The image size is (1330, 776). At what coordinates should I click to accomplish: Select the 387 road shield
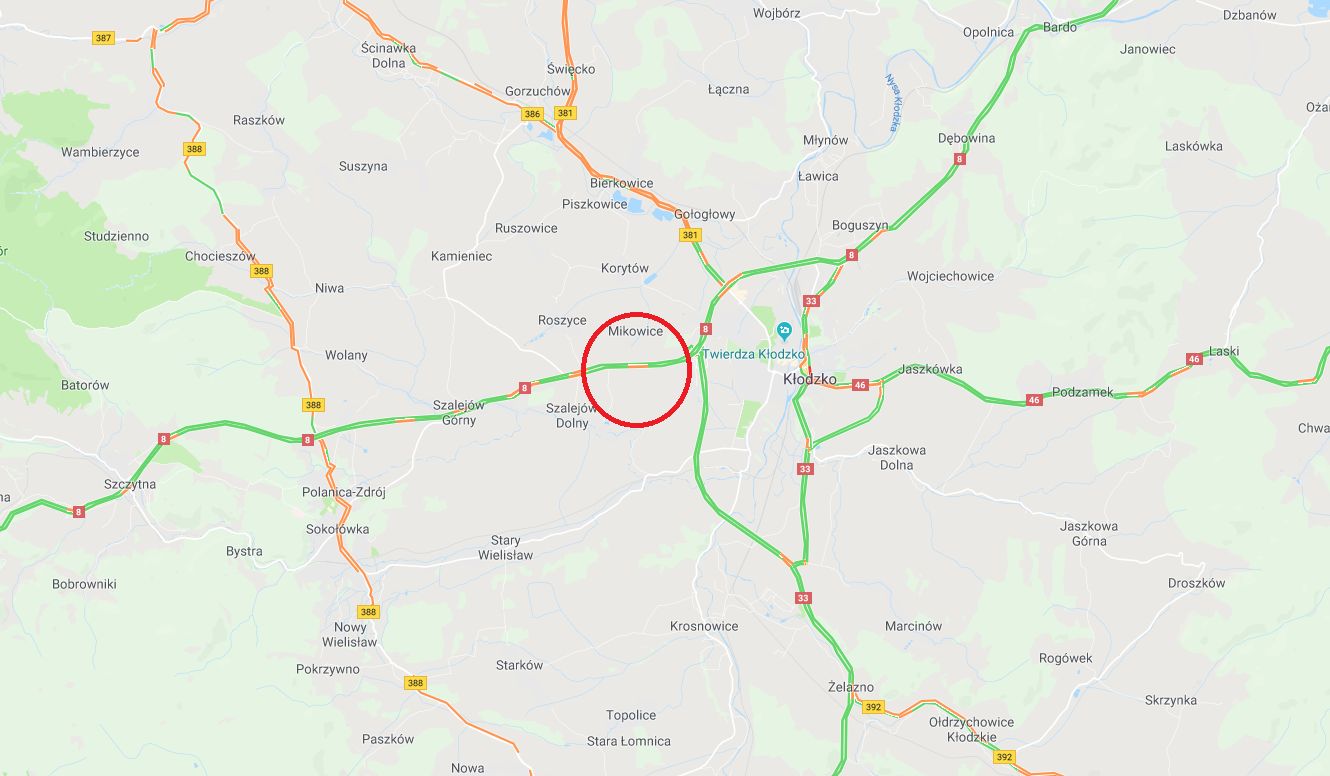tap(103, 38)
